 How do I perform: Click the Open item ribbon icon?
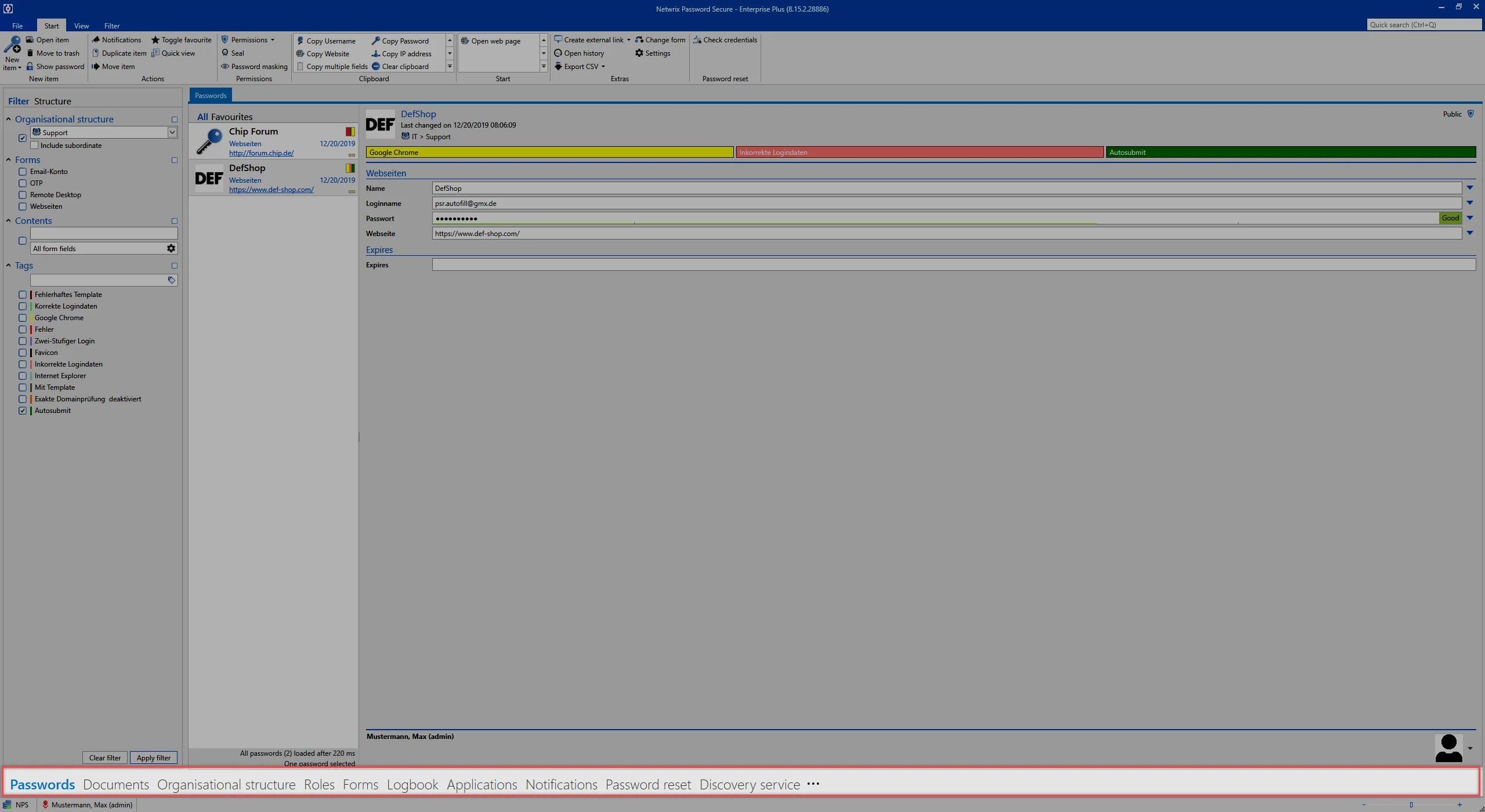tap(30, 40)
